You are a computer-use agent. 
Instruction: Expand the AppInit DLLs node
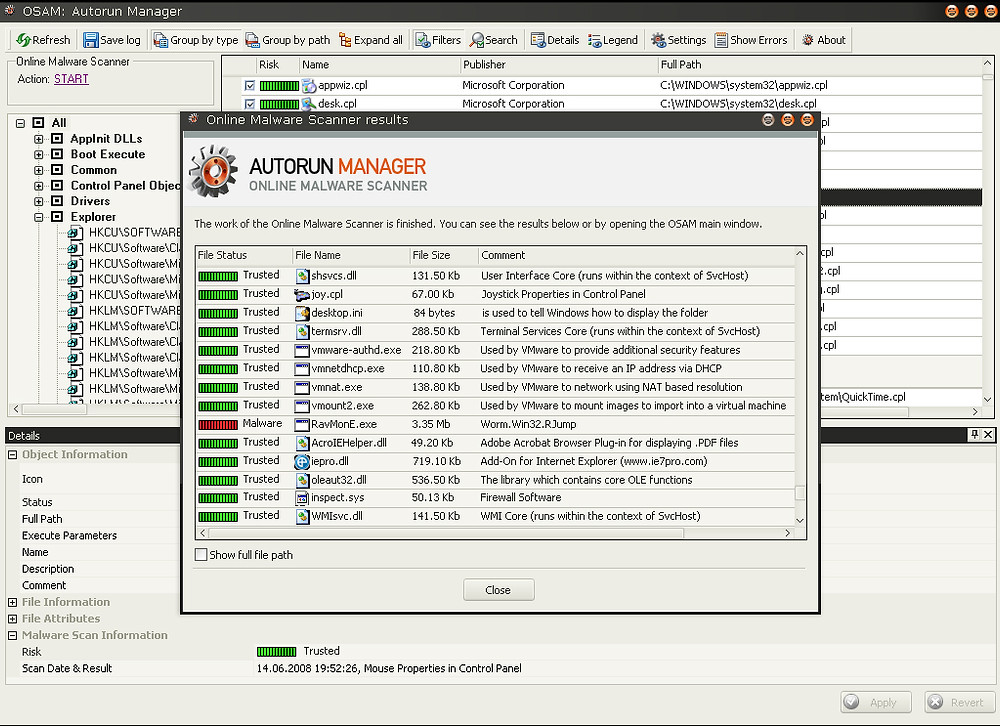pyautogui.click(x=39, y=139)
